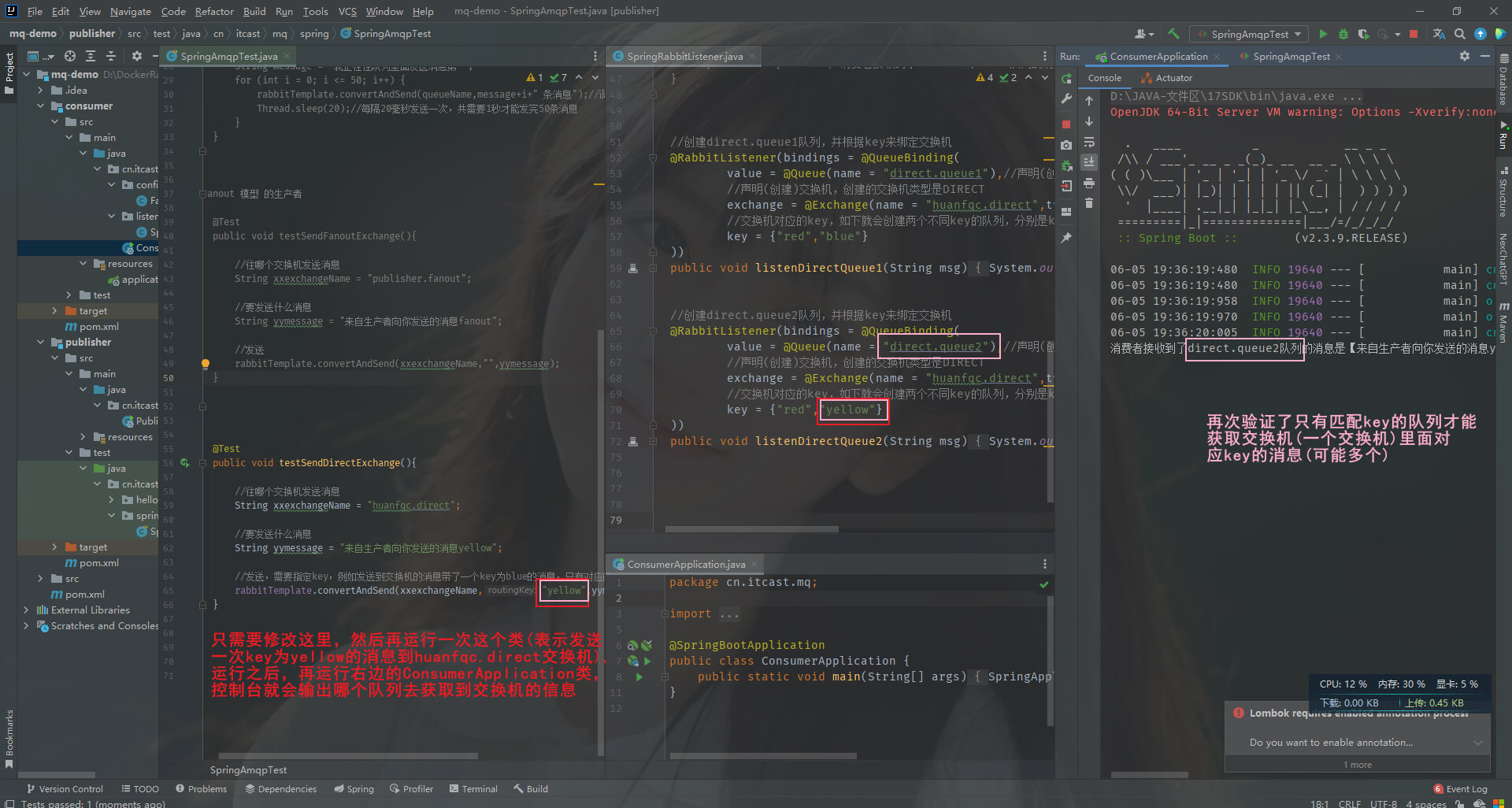Click the horizontal scrollbar of SpringRabbitListener editor
This screenshot has width=1512, height=808.
pyautogui.click(x=751, y=529)
